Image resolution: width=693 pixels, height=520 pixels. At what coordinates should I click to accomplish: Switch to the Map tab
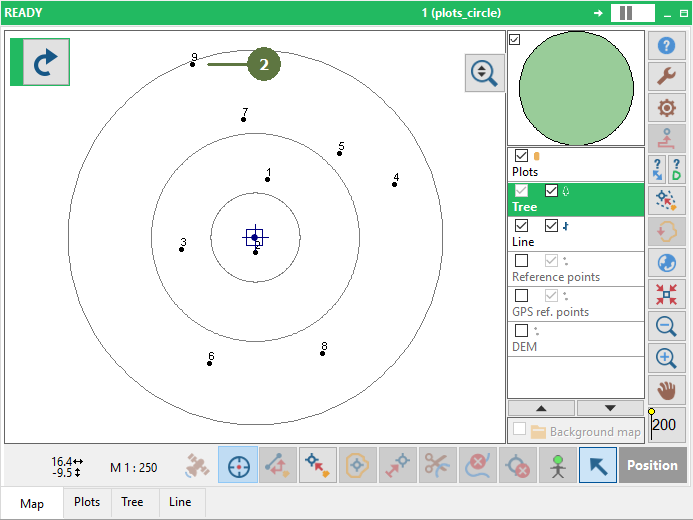tap(32, 504)
